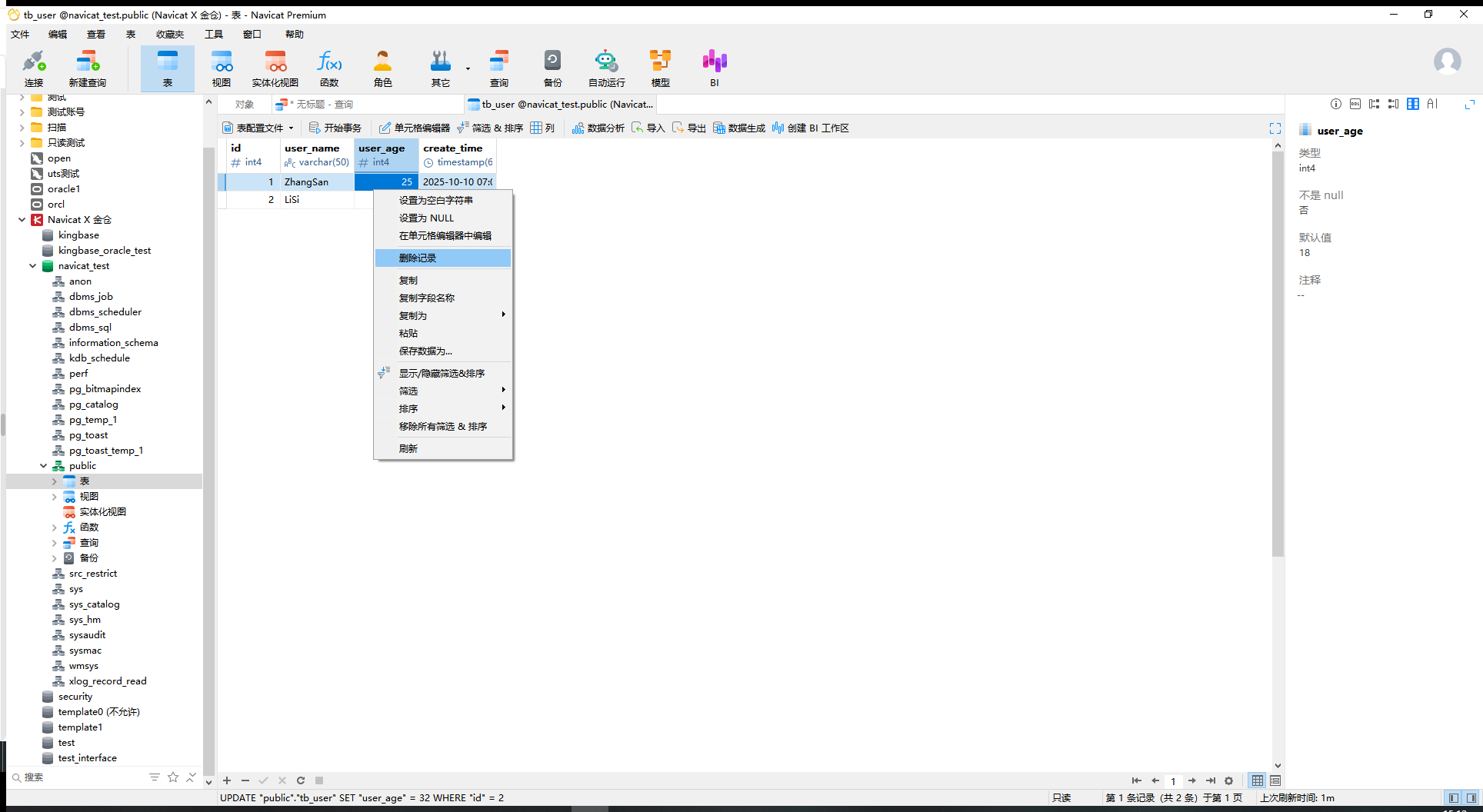Screen dimensions: 1483x812
Task: Select the ZhangSan cell
Action: (x=317, y=182)
